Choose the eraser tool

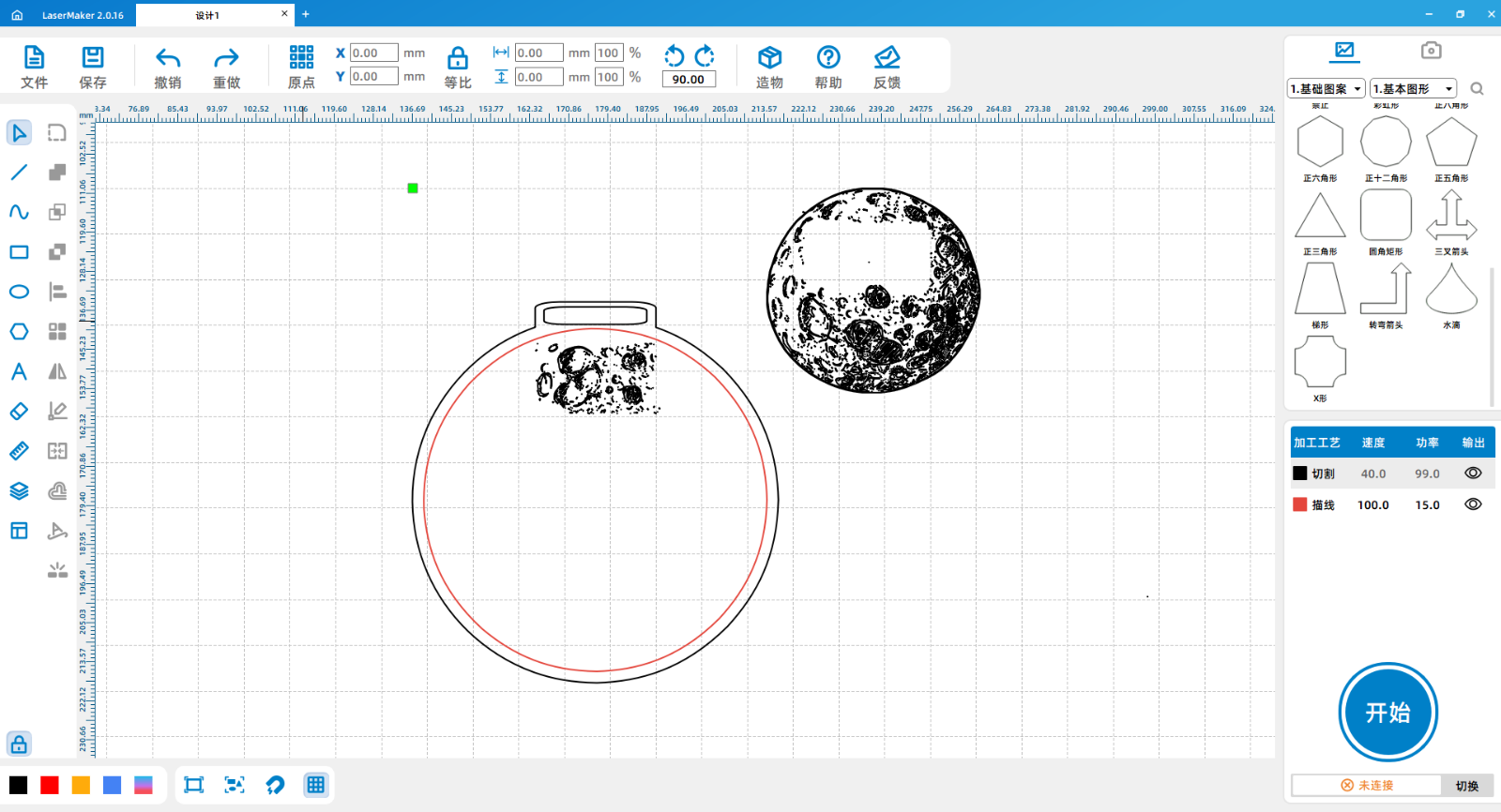click(x=19, y=412)
